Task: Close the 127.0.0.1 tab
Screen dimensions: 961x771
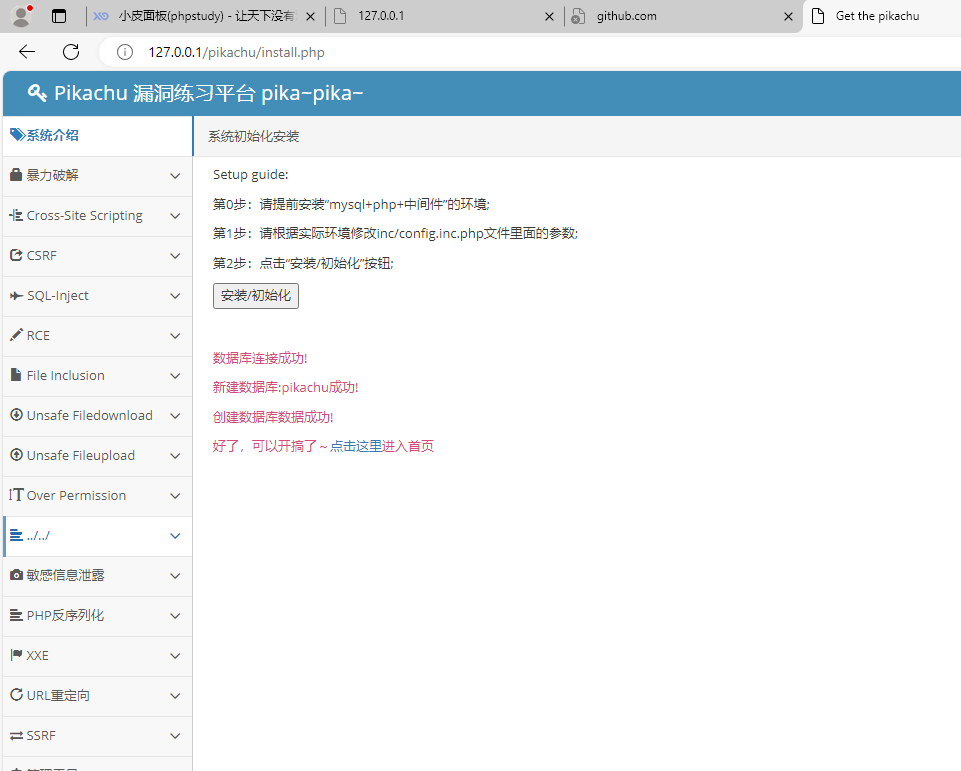Action: (550, 17)
